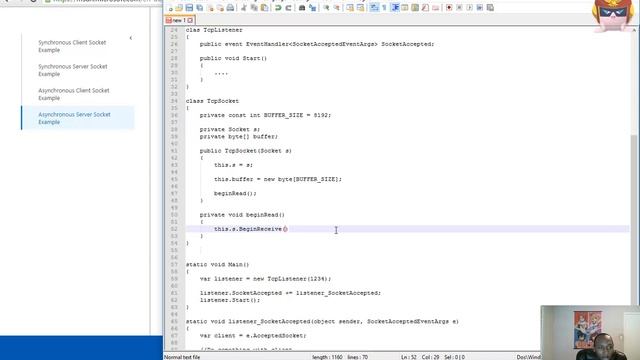Open Asynchronous Client Socket Example link
Screen dimensions: 640x360
[74, 94]
